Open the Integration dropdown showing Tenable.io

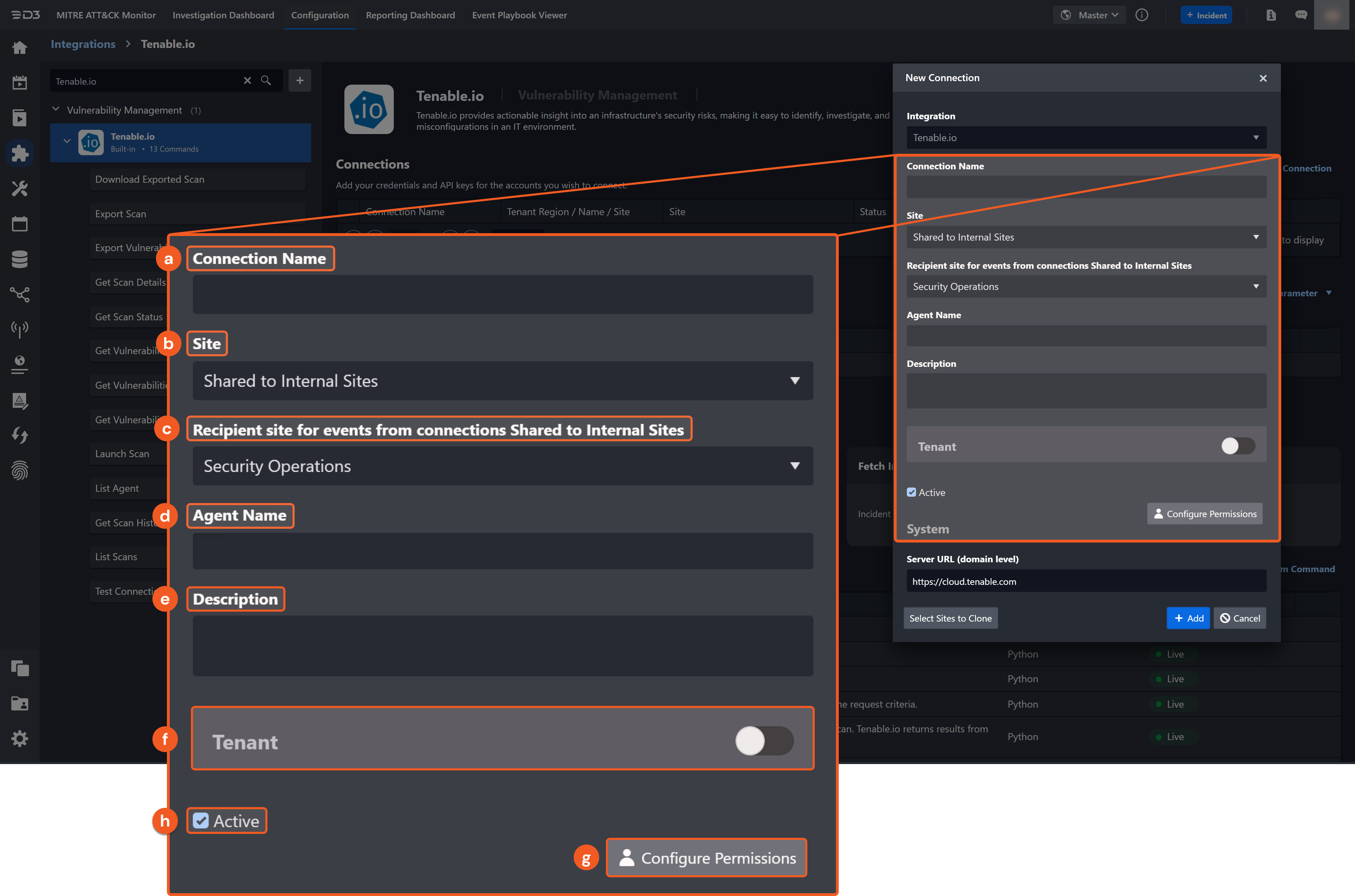1086,138
